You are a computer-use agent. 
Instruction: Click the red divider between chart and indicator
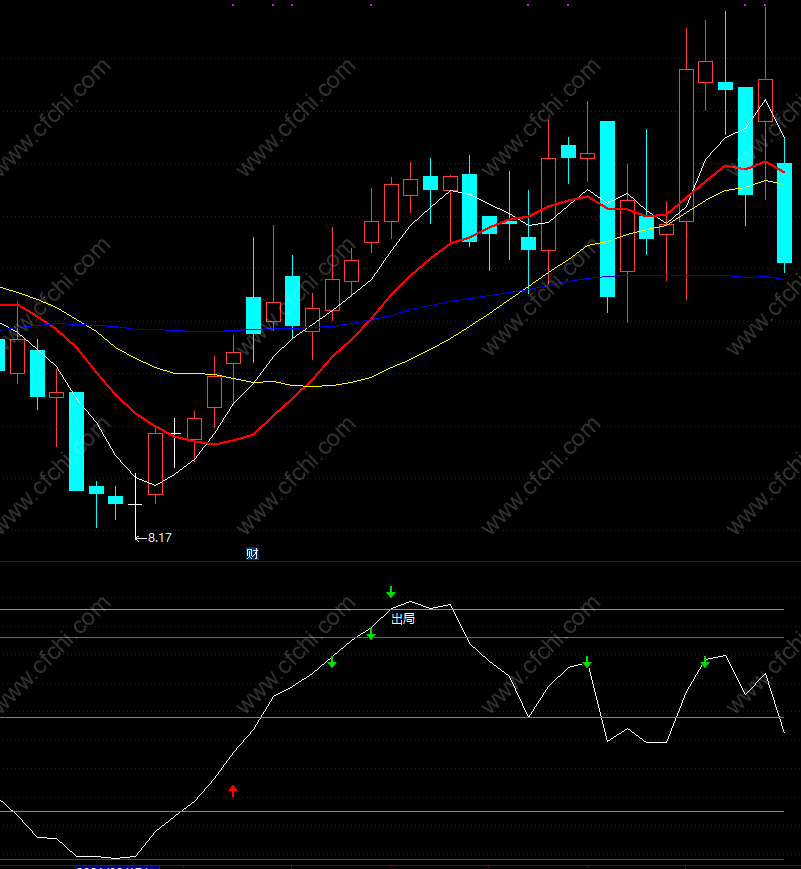click(400, 561)
